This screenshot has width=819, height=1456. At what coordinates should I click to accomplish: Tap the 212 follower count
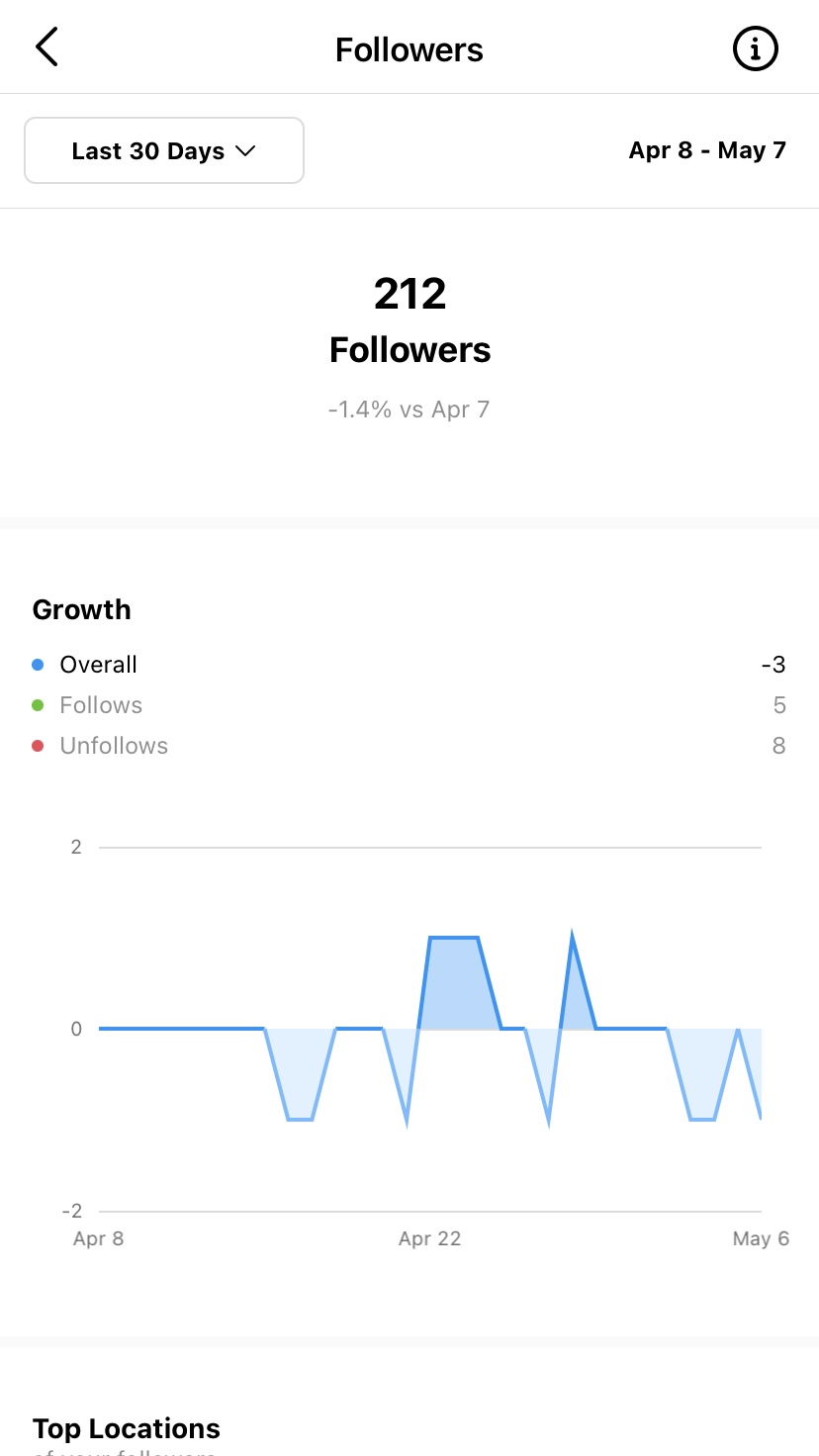click(x=409, y=294)
